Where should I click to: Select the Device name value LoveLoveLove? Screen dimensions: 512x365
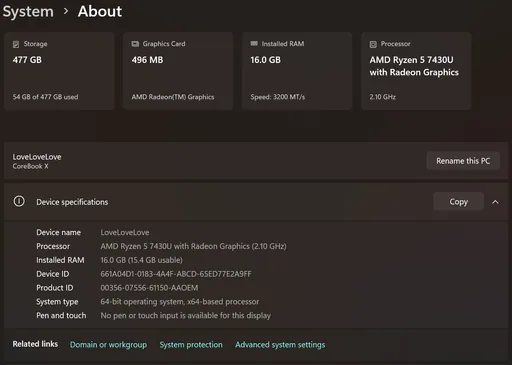click(125, 232)
